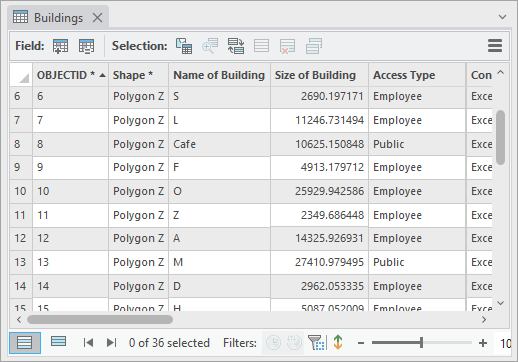The width and height of the screenshot is (518, 362).
Task: Toggle the time filter icon
Action: pyautogui.click(x=273, y=343)
